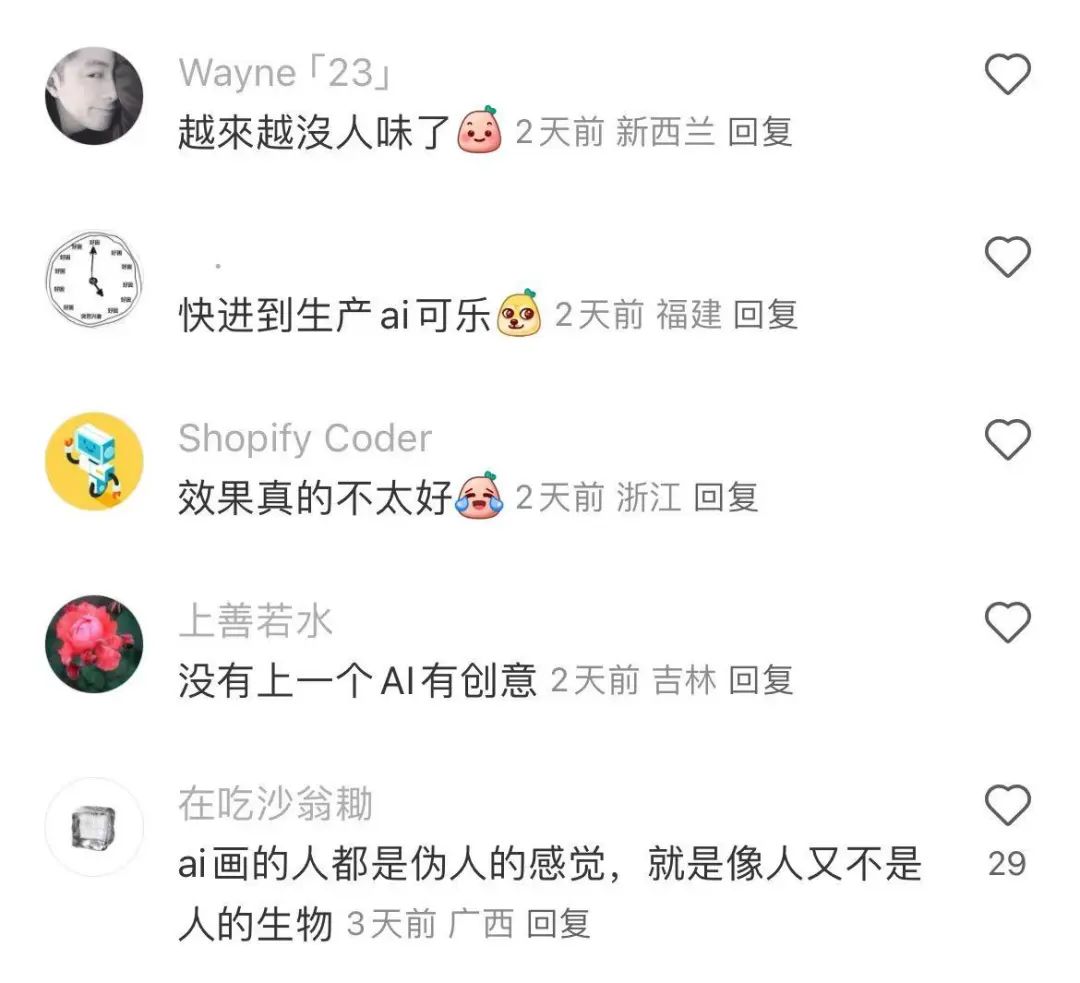This screenshot has width=1080, height=983.
Task: Open the clock face avatar profile
Action: click(94, 279)
